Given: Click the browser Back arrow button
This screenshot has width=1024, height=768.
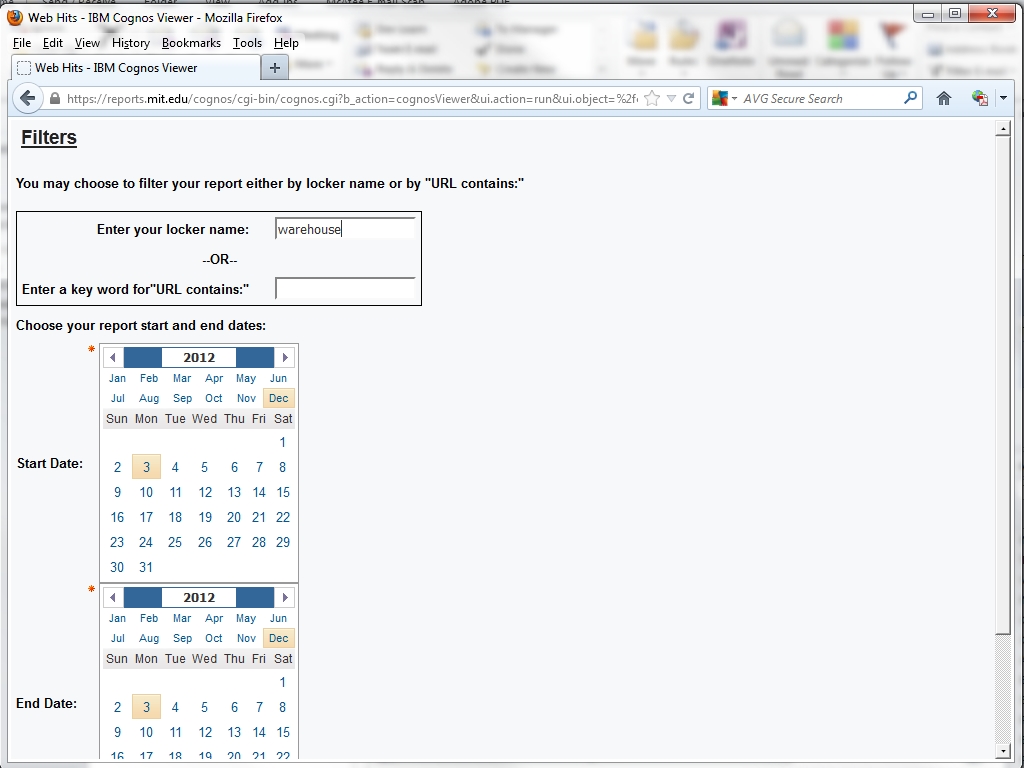Looking at the screenshot, I should [28, 98].
